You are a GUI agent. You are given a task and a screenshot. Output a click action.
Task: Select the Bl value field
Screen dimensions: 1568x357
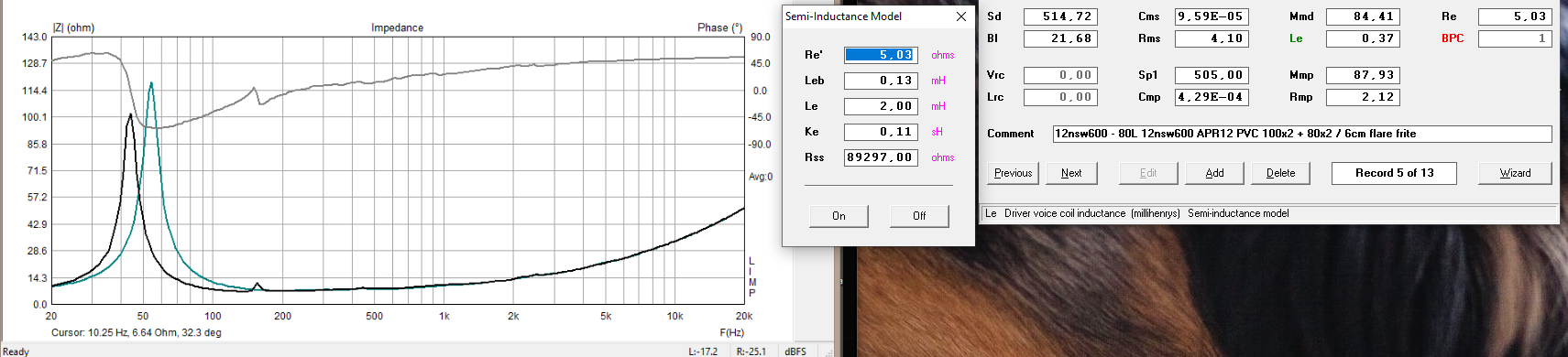[x=1060, y=38]
